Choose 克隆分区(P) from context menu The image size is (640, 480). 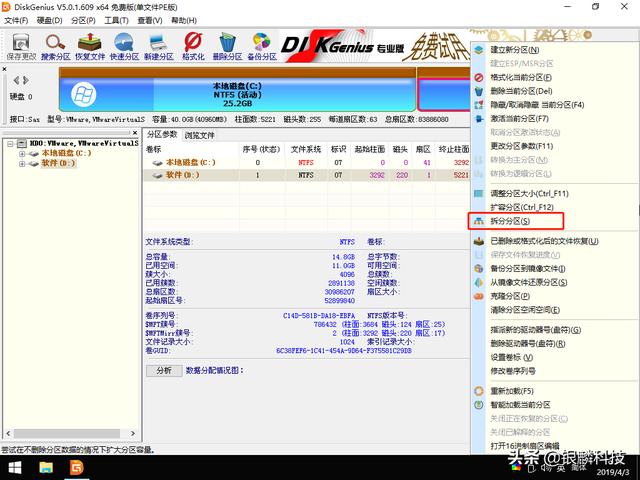point(554,296)
